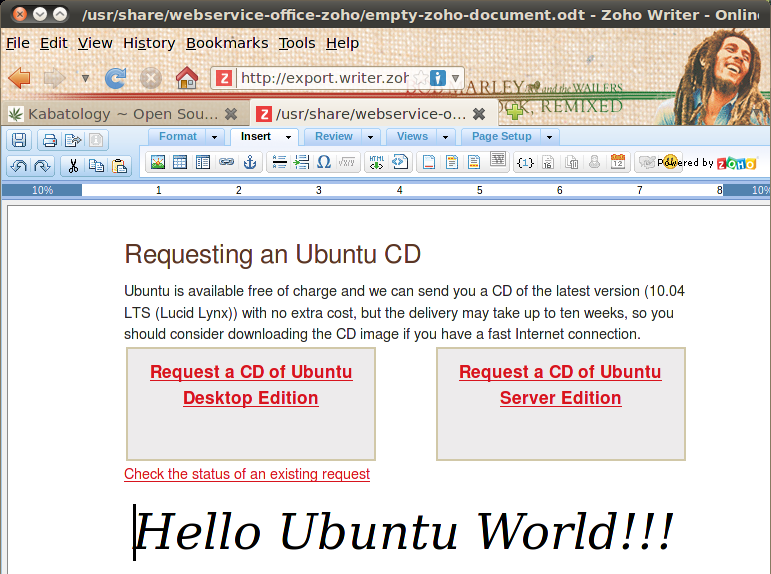Insert HTML code with HTML icon

[377, 162]
